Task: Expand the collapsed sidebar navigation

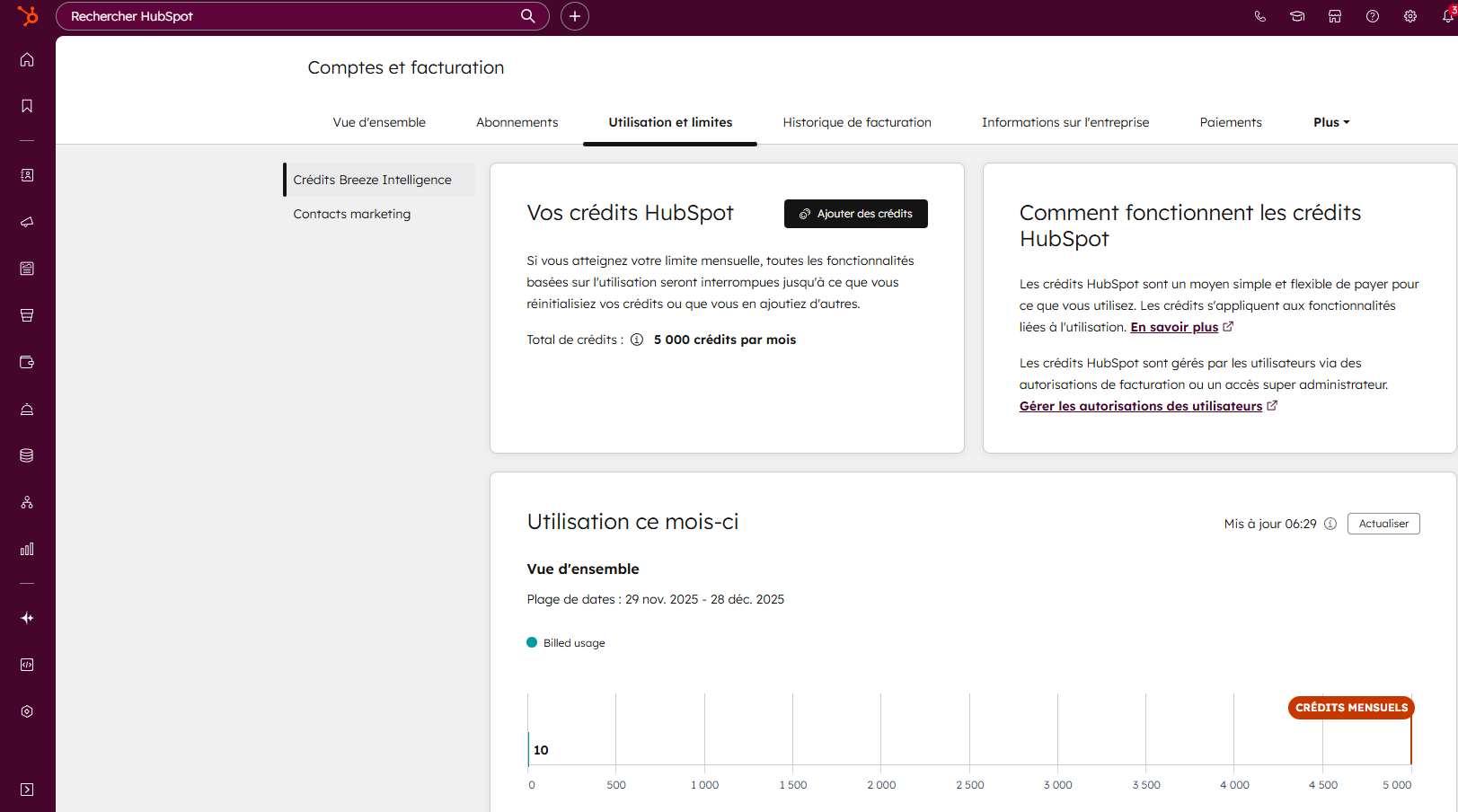Action: click(x=27, y=790)
